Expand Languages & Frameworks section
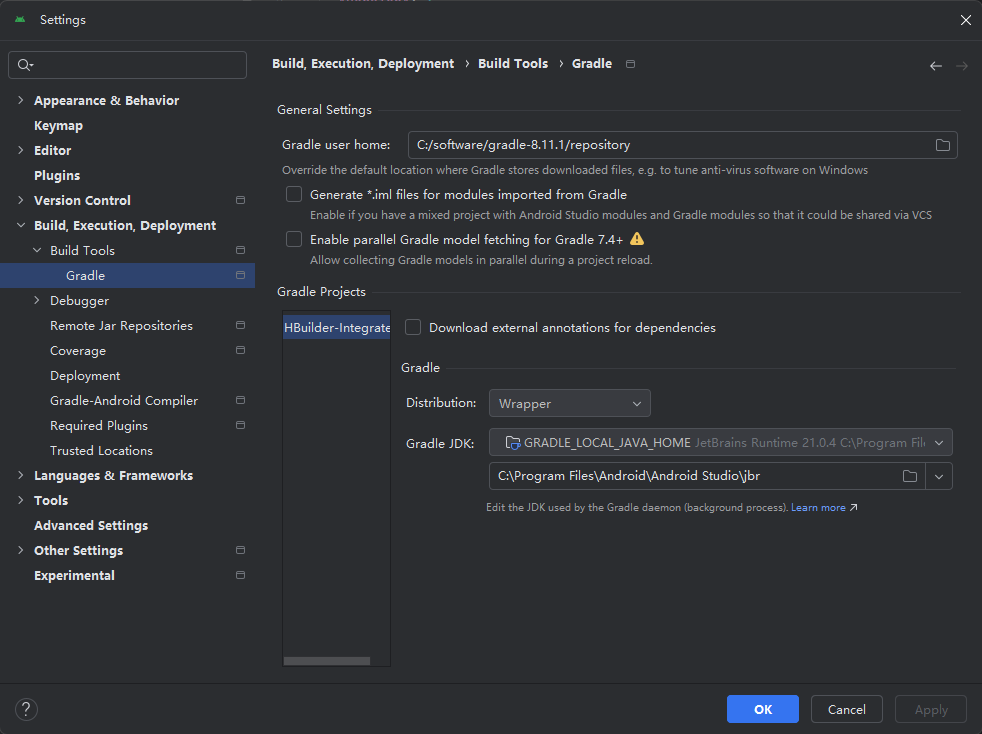This screenshot has width=982, height=734. point(21,475)
